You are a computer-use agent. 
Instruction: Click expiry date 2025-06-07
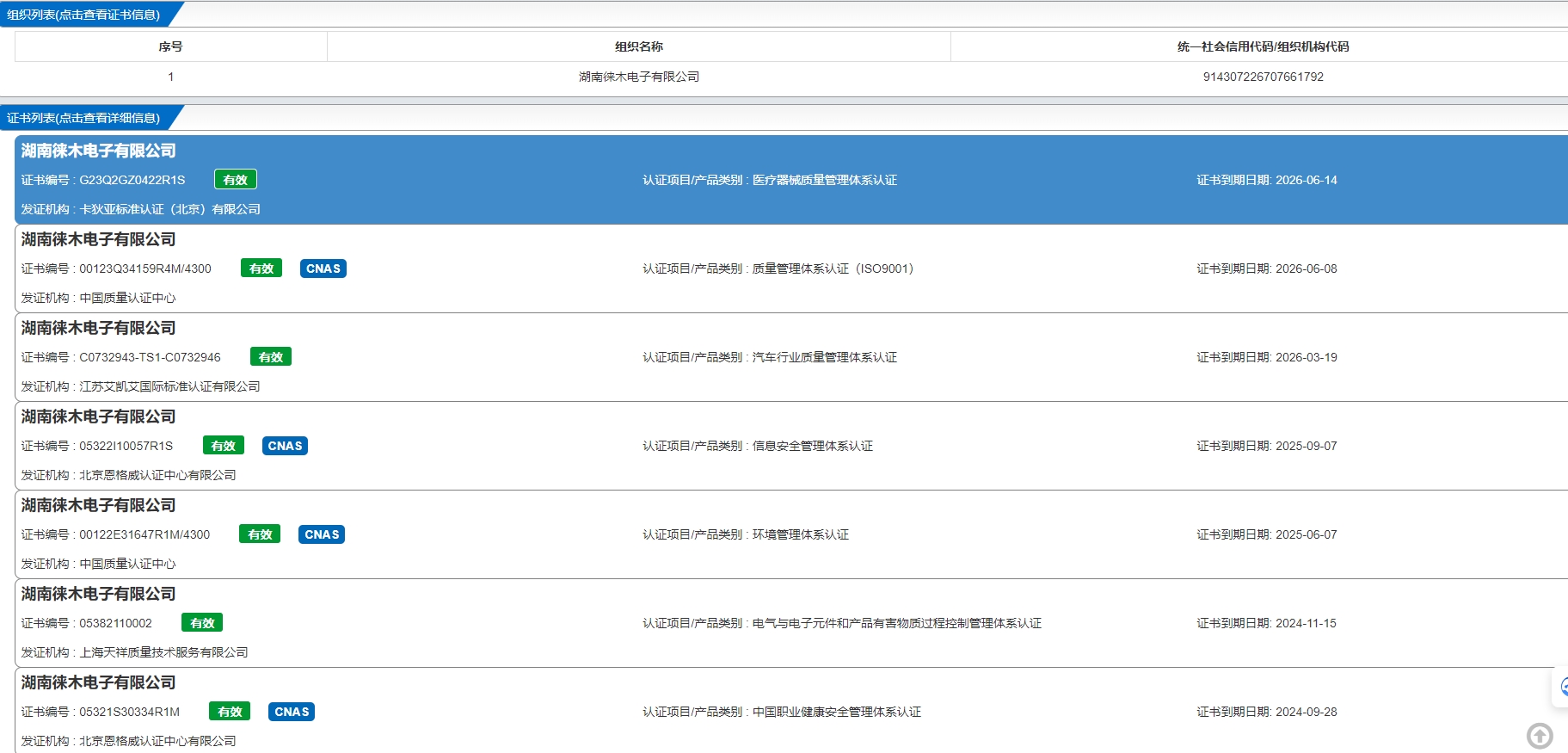point(1307,534)
